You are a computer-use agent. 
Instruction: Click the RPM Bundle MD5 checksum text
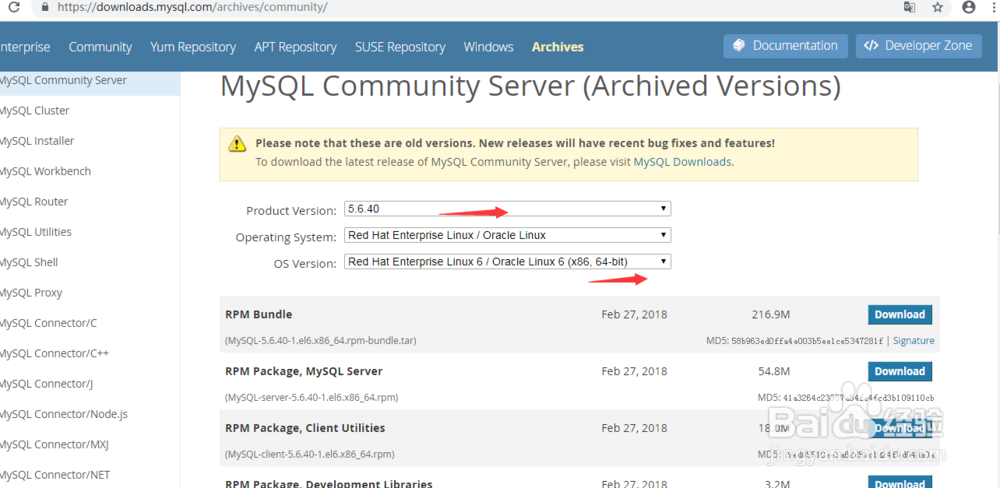pos(795,341)
